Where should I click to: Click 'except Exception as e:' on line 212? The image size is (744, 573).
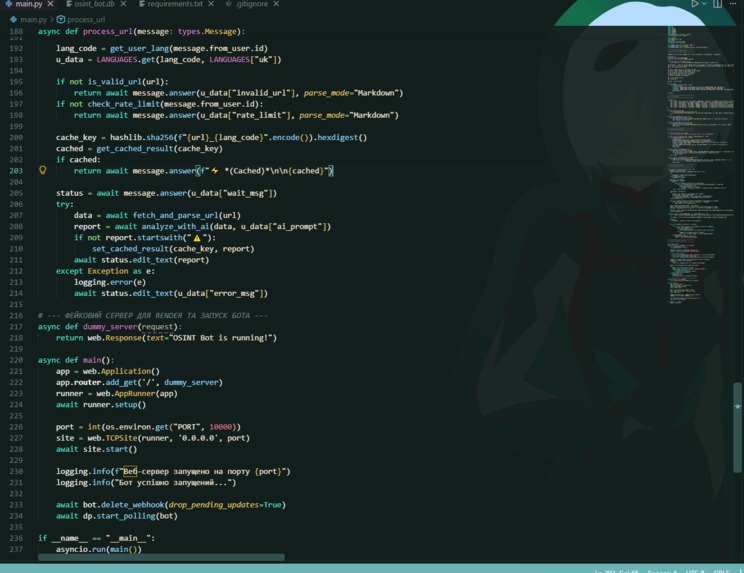[105, 271]
